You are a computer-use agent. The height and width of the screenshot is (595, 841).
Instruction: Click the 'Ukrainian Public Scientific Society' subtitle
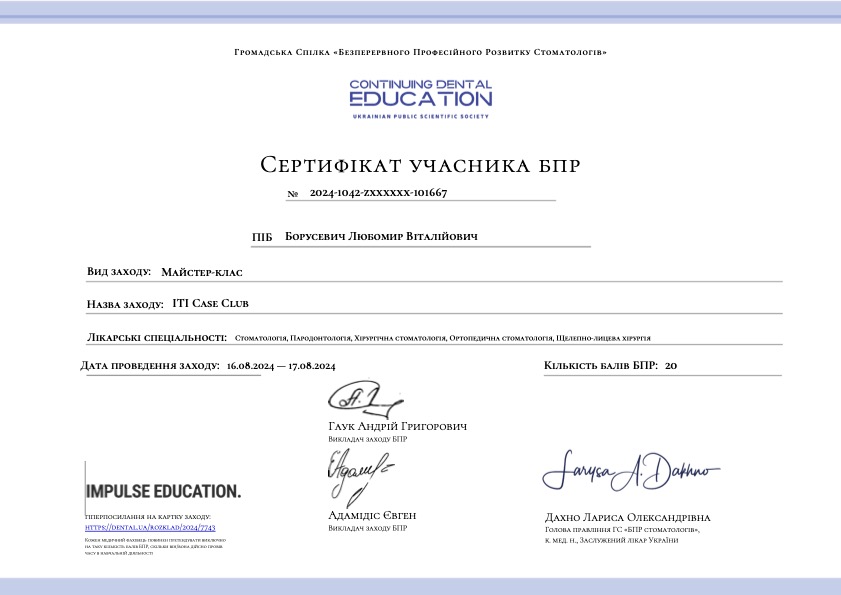tap(420, 117)
